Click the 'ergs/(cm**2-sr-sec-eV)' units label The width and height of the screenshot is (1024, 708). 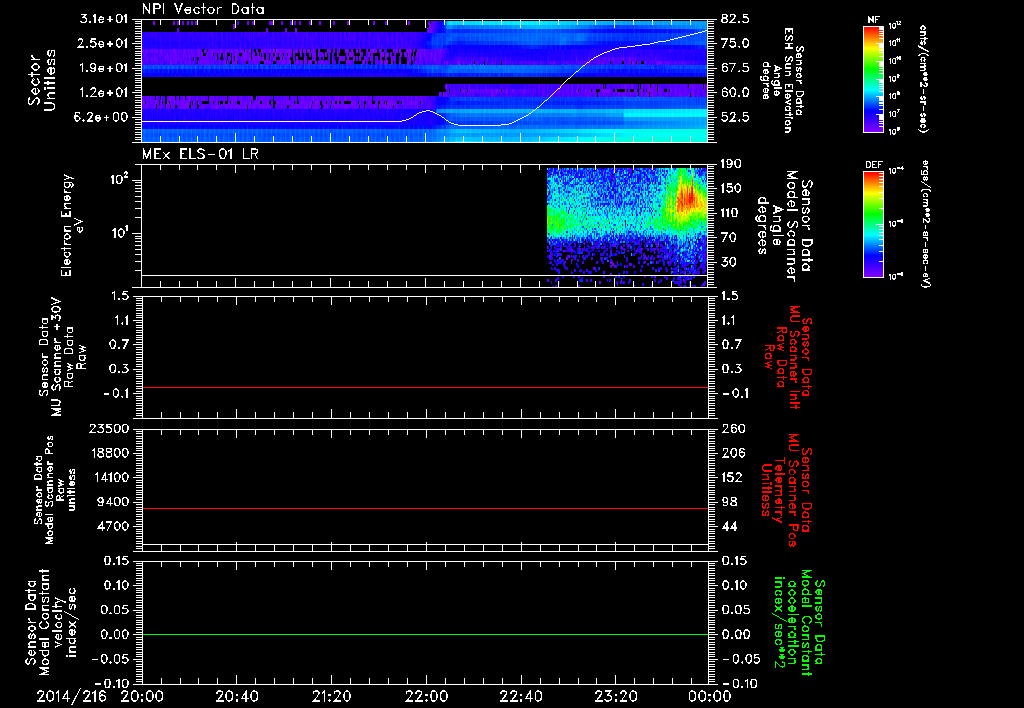coord(926,223)
